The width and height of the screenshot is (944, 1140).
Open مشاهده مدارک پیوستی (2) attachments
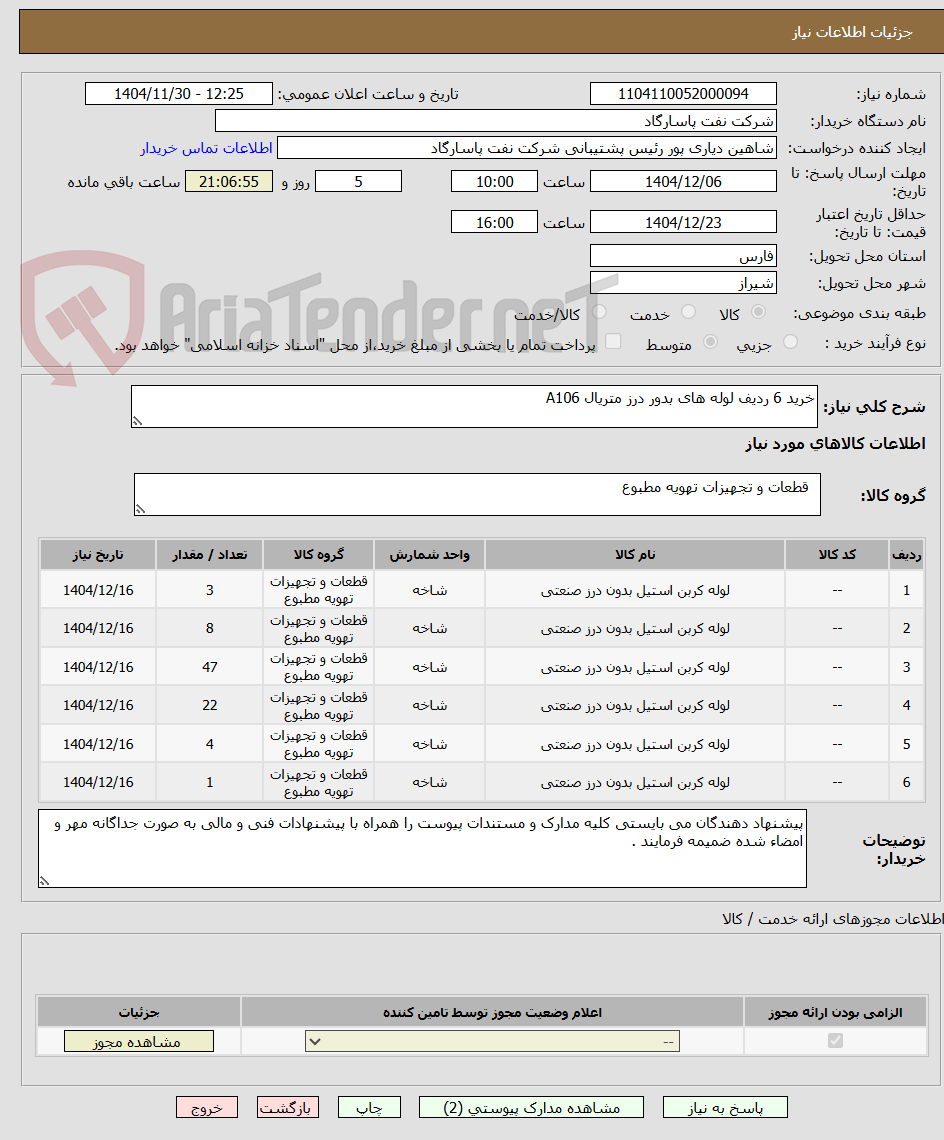tap(532, 1107)
